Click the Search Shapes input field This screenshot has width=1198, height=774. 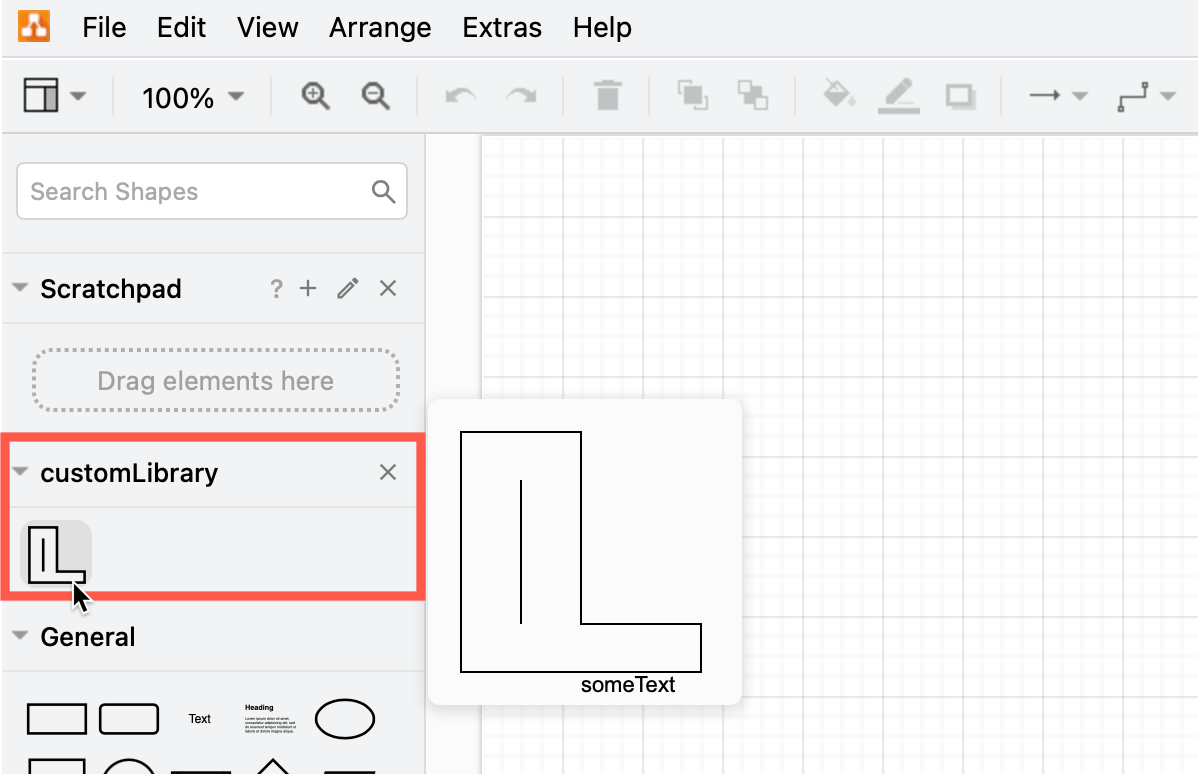tap(190, 190)
